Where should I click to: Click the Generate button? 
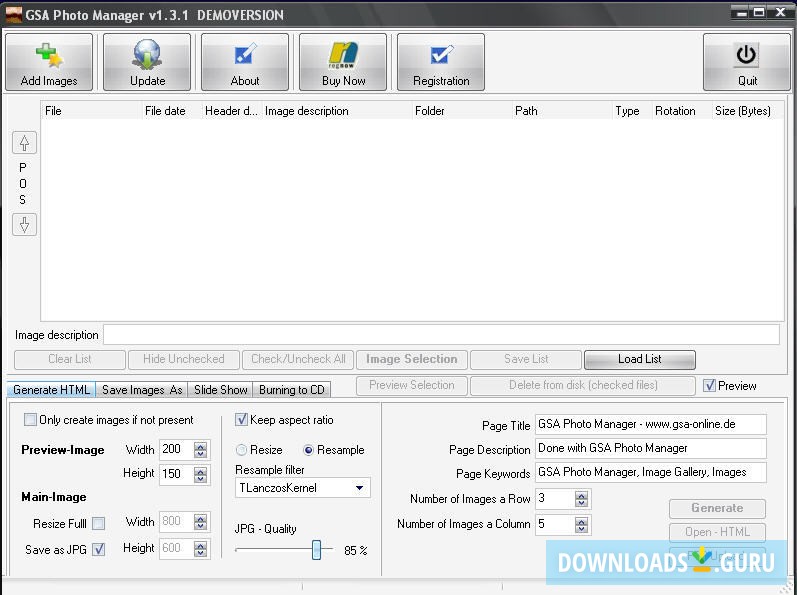point(717,508)
